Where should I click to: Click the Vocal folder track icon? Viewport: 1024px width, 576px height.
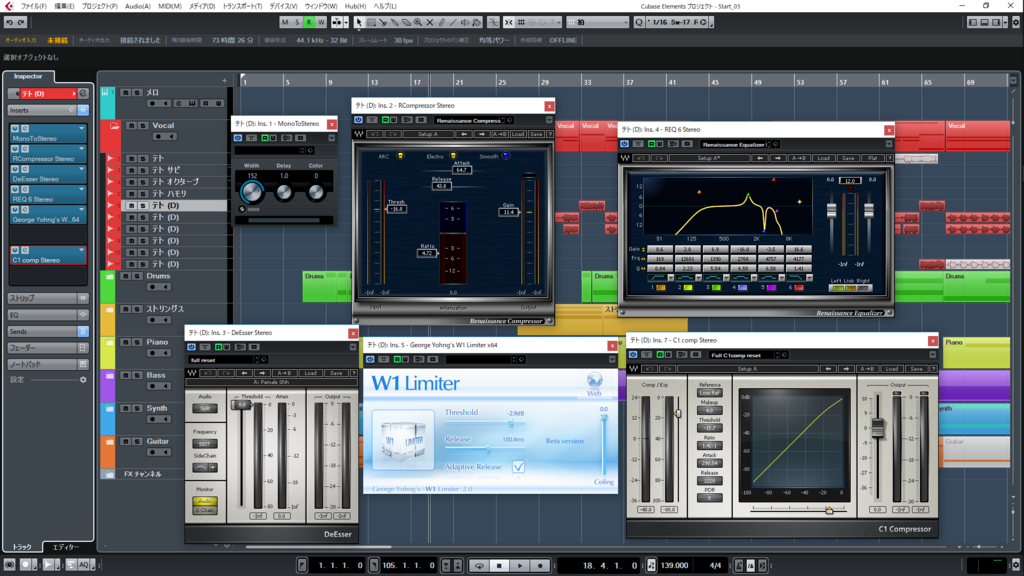point(114,125)
